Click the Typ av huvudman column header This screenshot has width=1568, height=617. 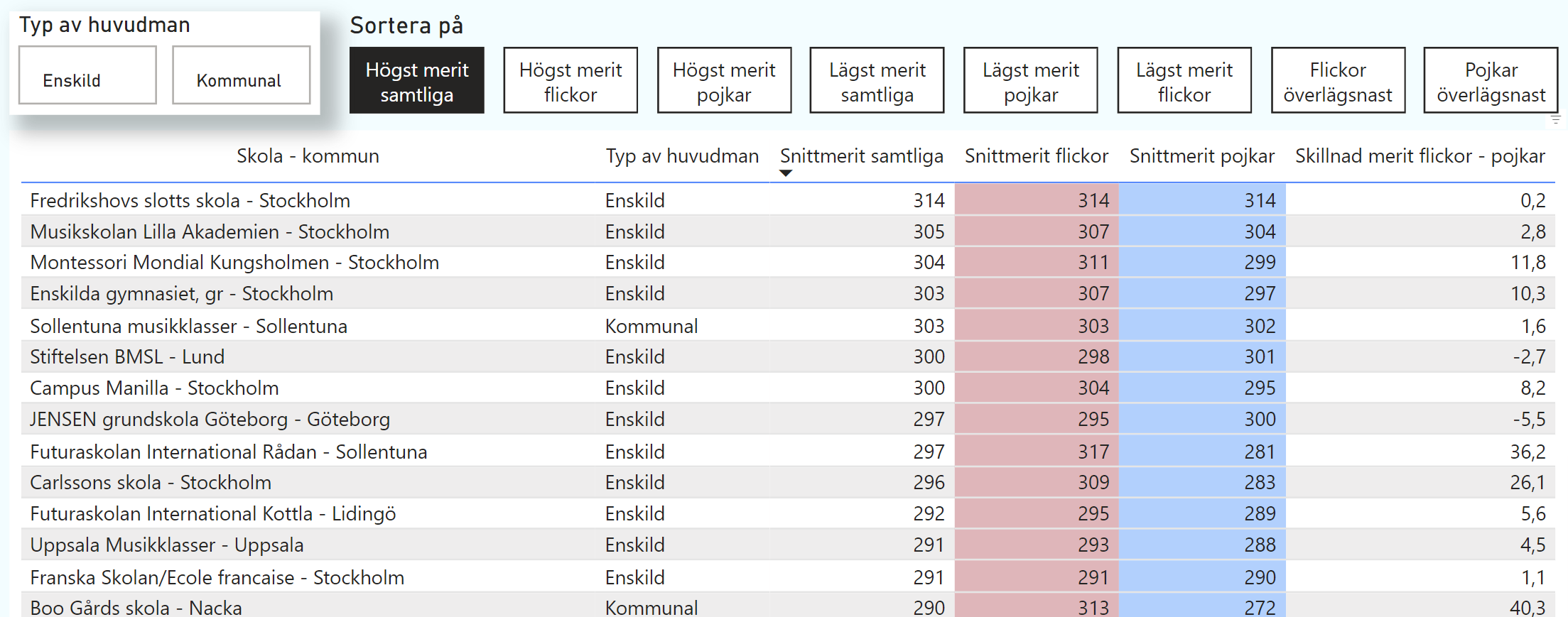[682, 156]
